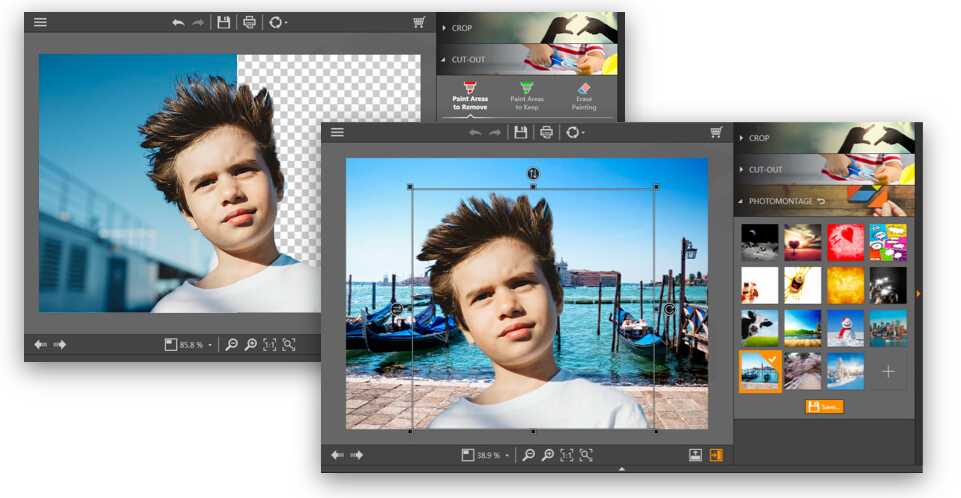This screenshot has width=961, height=498.
Task: Select the cow on meadow background
Action: 759,328
